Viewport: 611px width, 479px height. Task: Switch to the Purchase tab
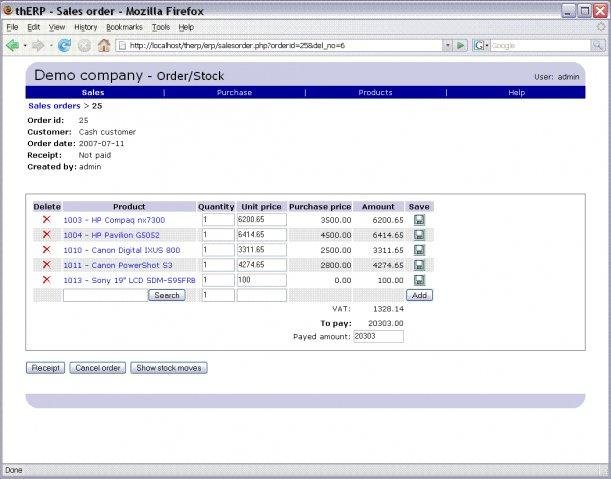[234, 92]
